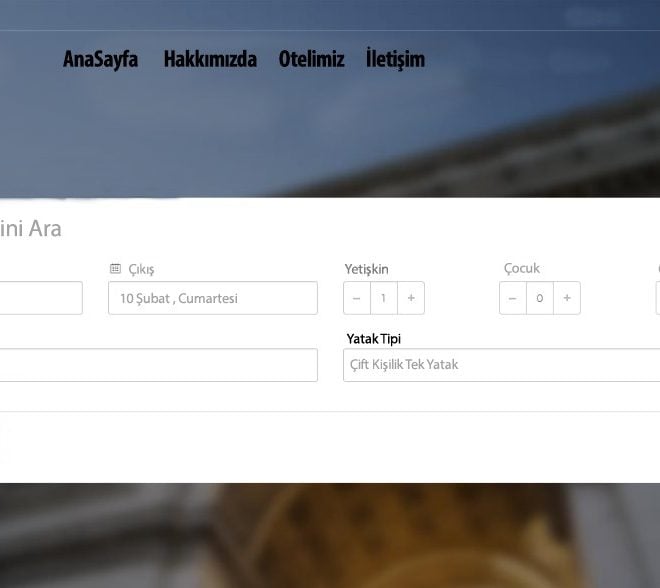Viewport: 660px width, 588px height.
Task: Open the Hakkımızda page
Action: 210,59
